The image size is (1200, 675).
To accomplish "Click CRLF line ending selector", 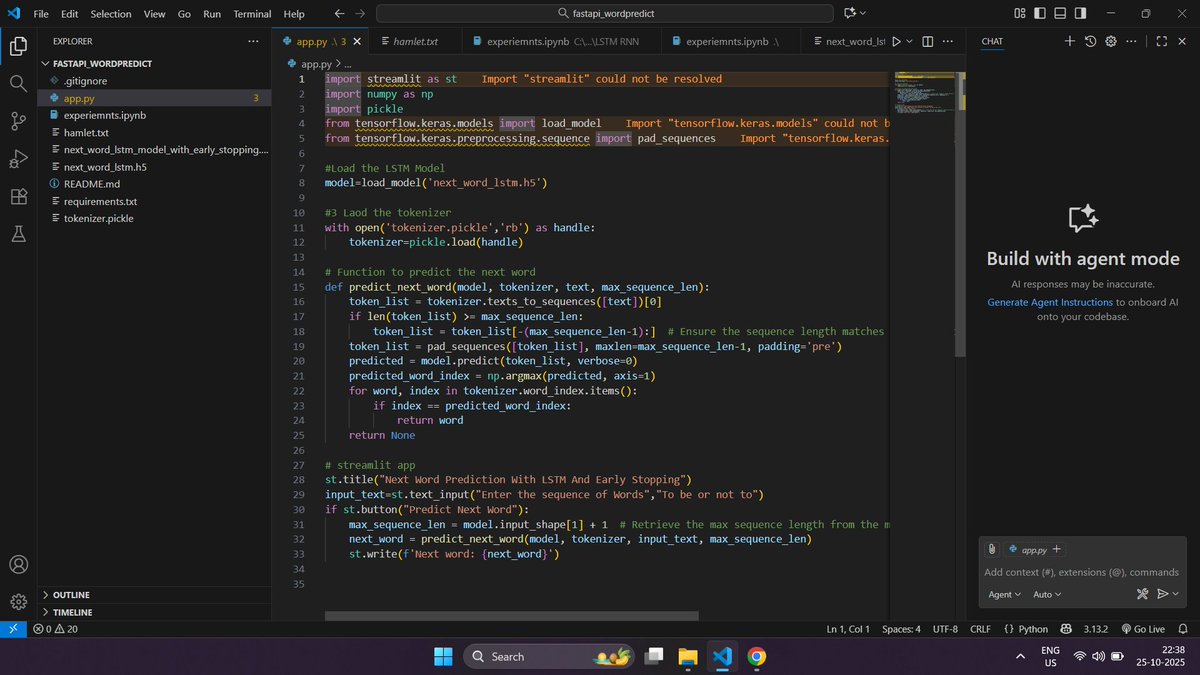I will point(979,629).
